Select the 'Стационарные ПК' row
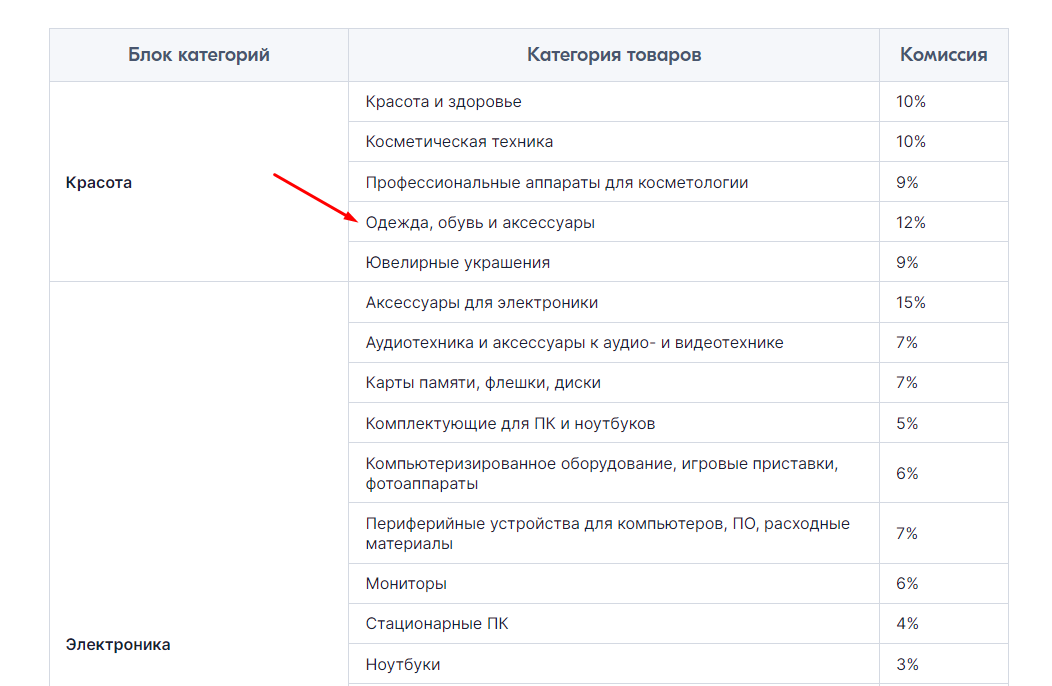 [x=678, y=624]
